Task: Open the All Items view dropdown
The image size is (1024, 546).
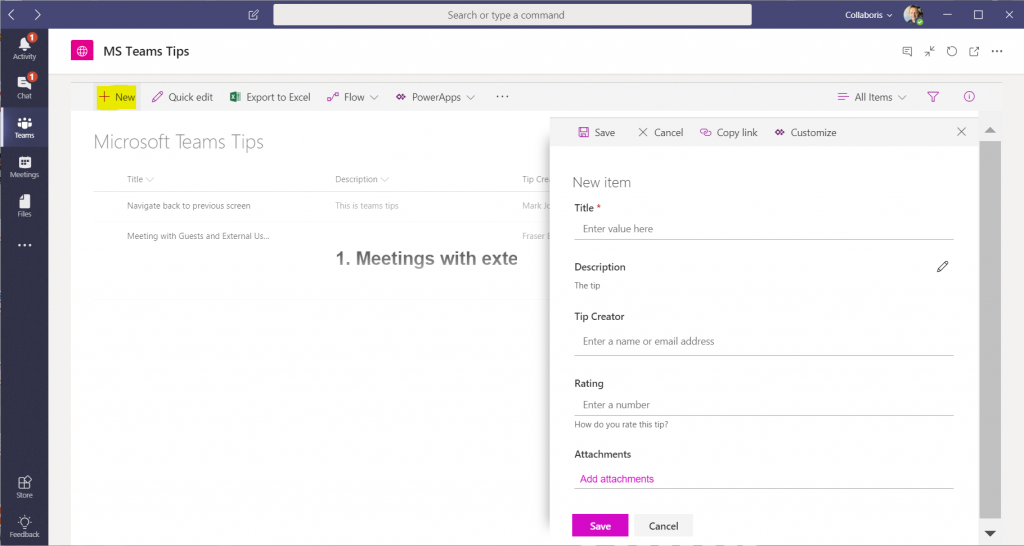Action: pos(872,97)
